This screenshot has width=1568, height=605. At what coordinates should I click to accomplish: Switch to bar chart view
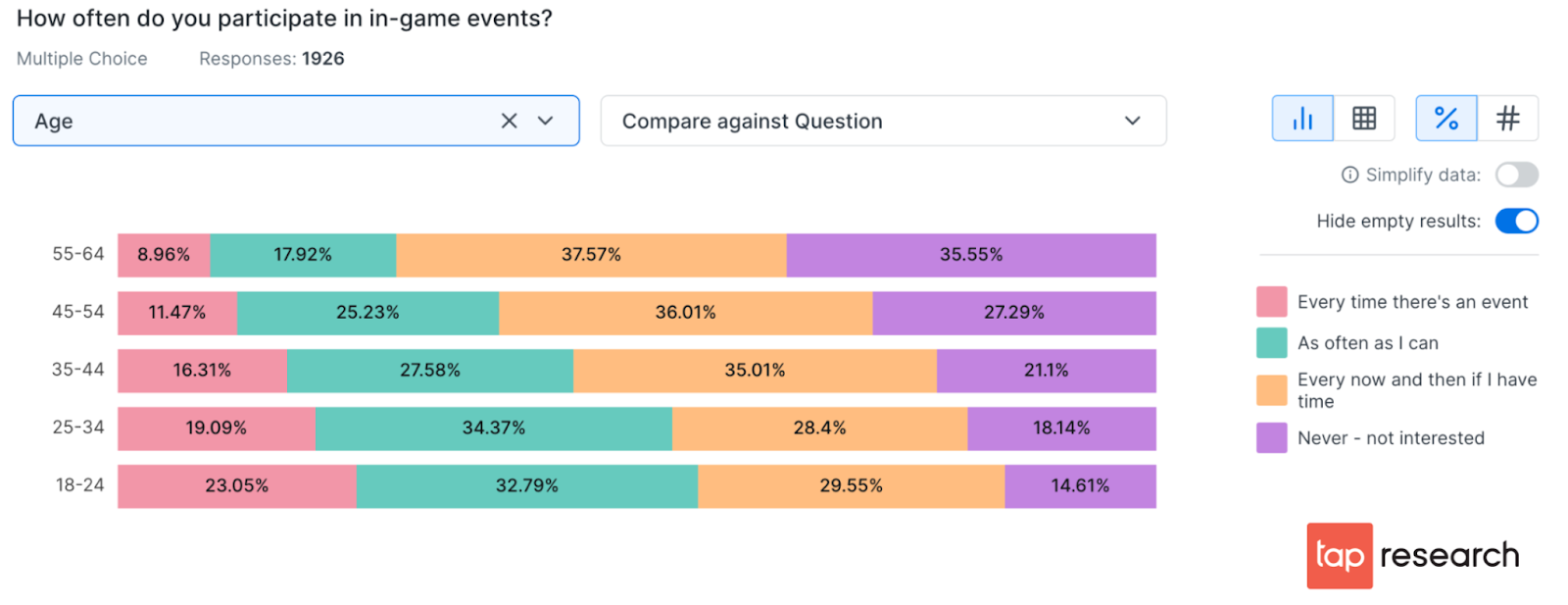coord(1302,119)
